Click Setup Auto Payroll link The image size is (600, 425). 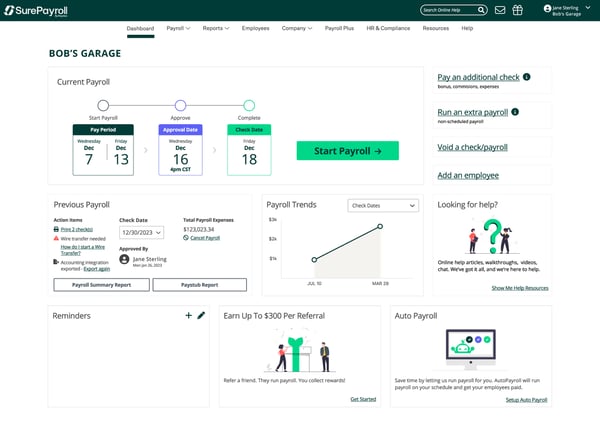point(526,400)
